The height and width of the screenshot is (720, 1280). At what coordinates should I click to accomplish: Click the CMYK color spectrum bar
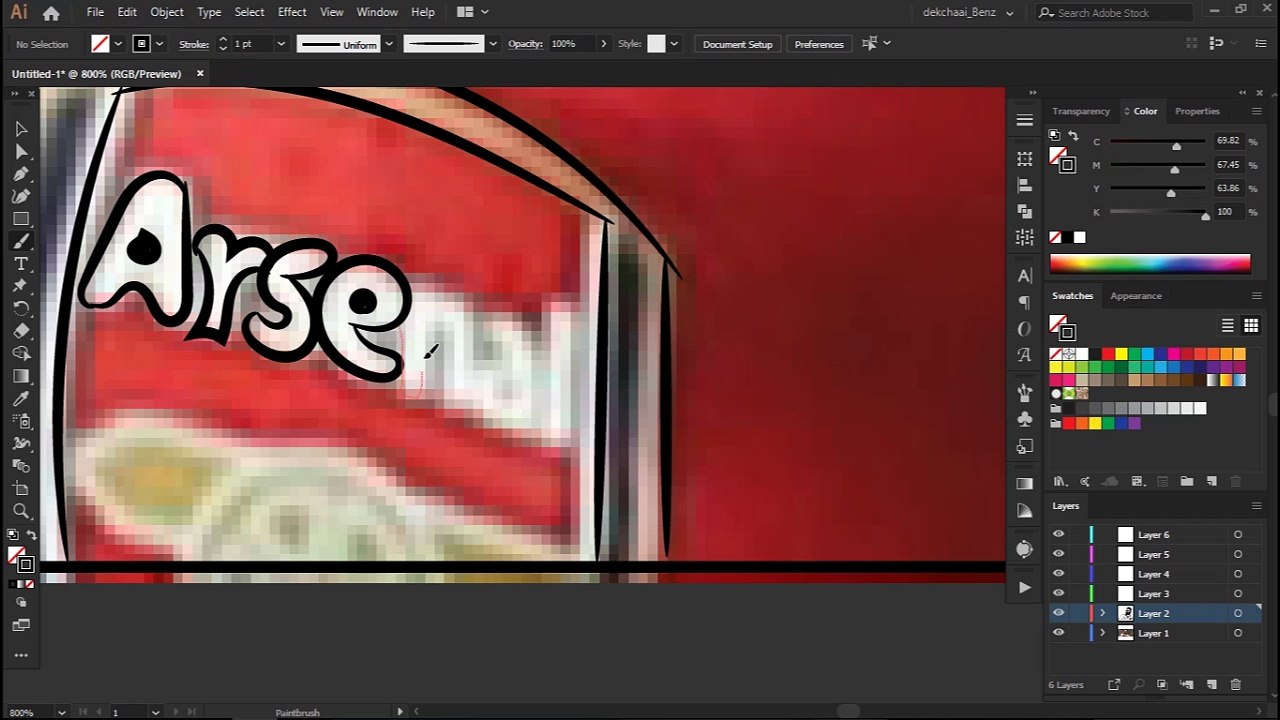click(x=1150, y=264)
